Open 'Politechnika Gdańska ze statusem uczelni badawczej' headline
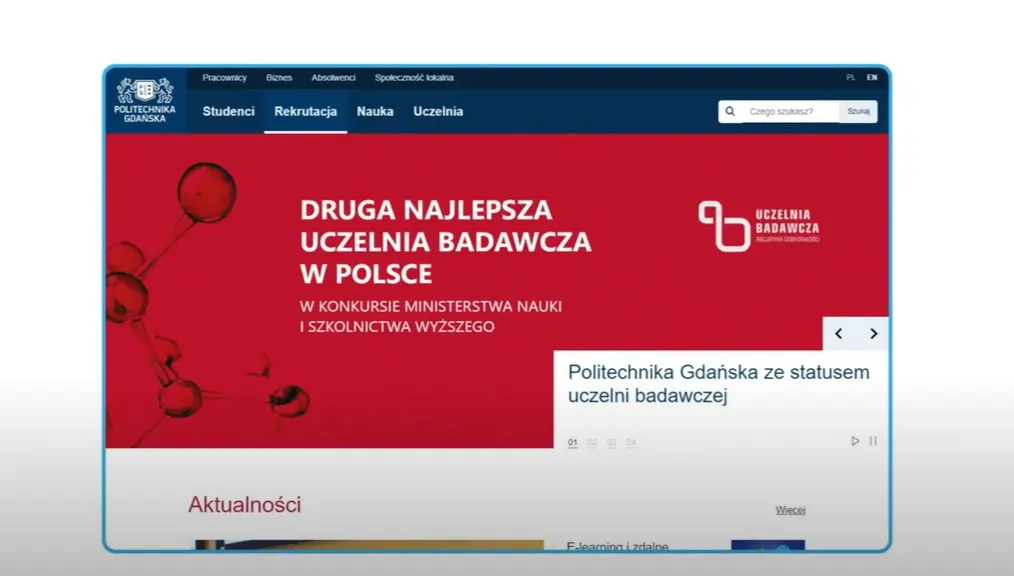 718,383
